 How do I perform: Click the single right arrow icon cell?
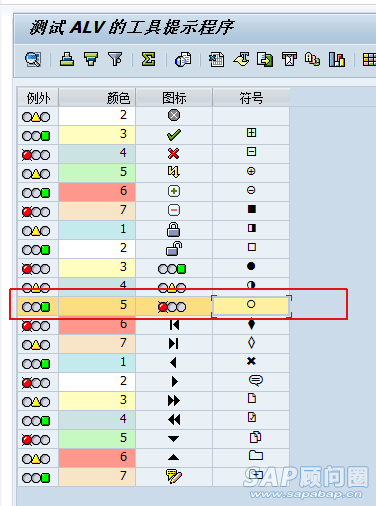(x=174, y=381)
